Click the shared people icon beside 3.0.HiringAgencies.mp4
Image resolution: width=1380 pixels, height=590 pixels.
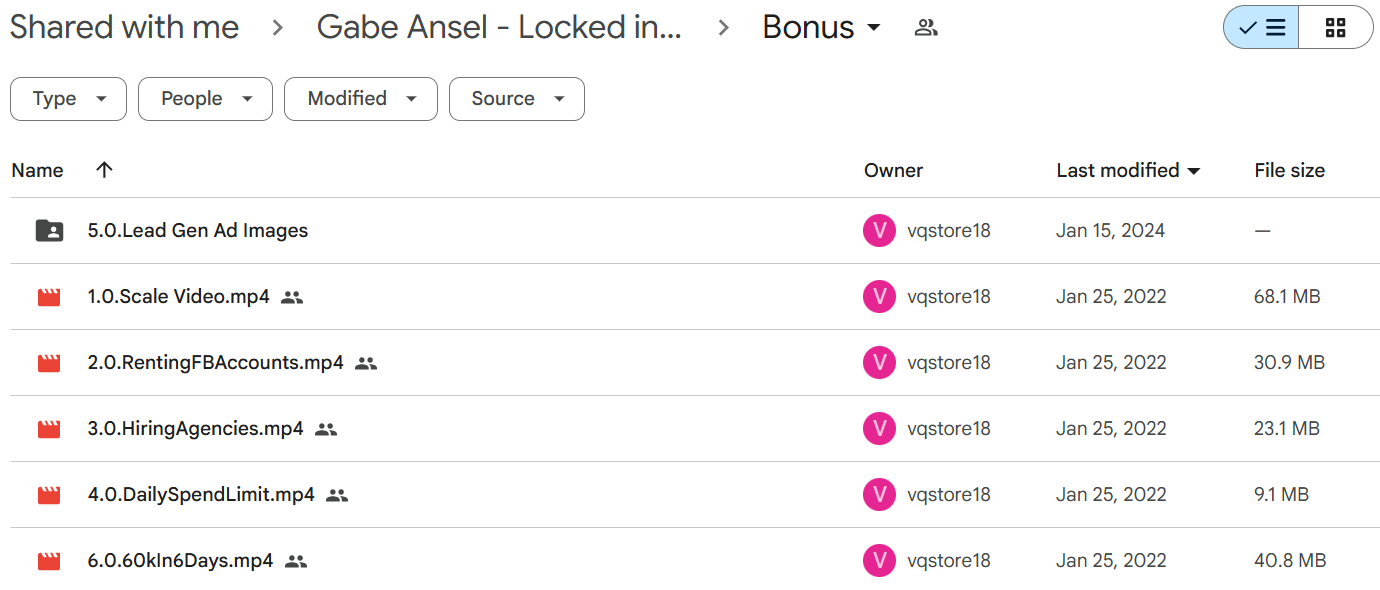tap(326, 429)
